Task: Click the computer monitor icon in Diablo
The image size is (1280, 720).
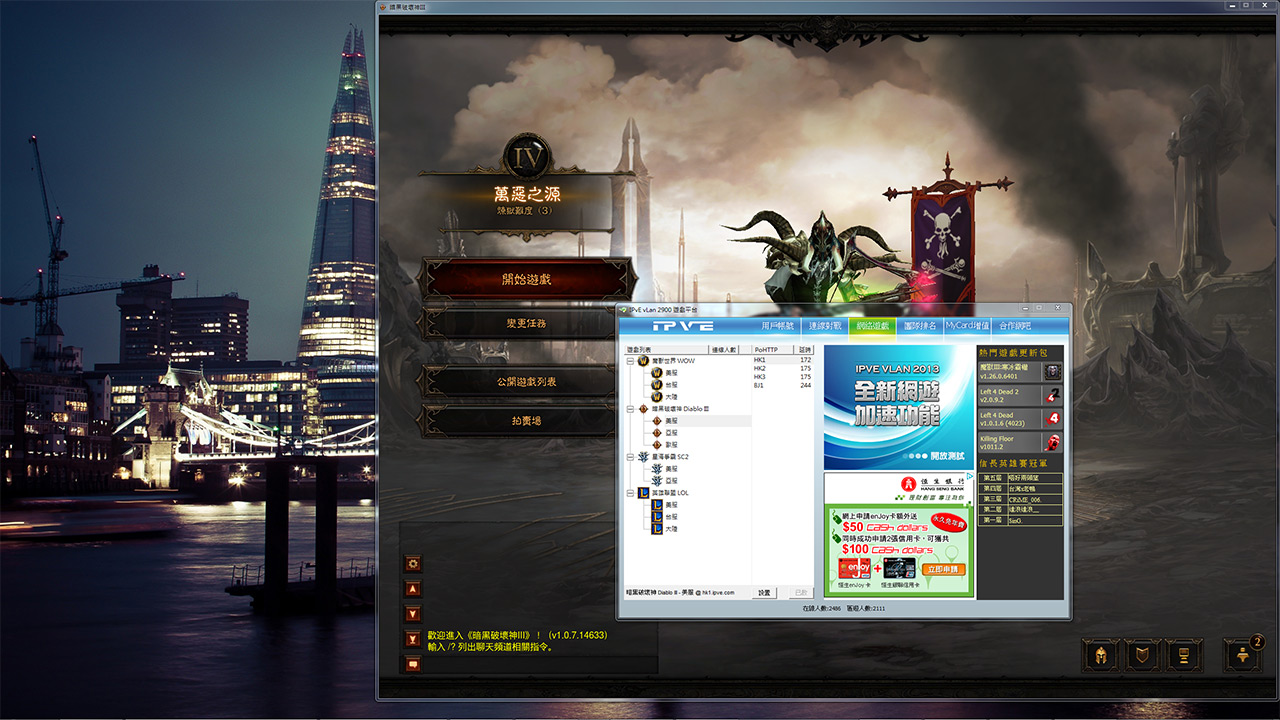Action: [1185, 655]
